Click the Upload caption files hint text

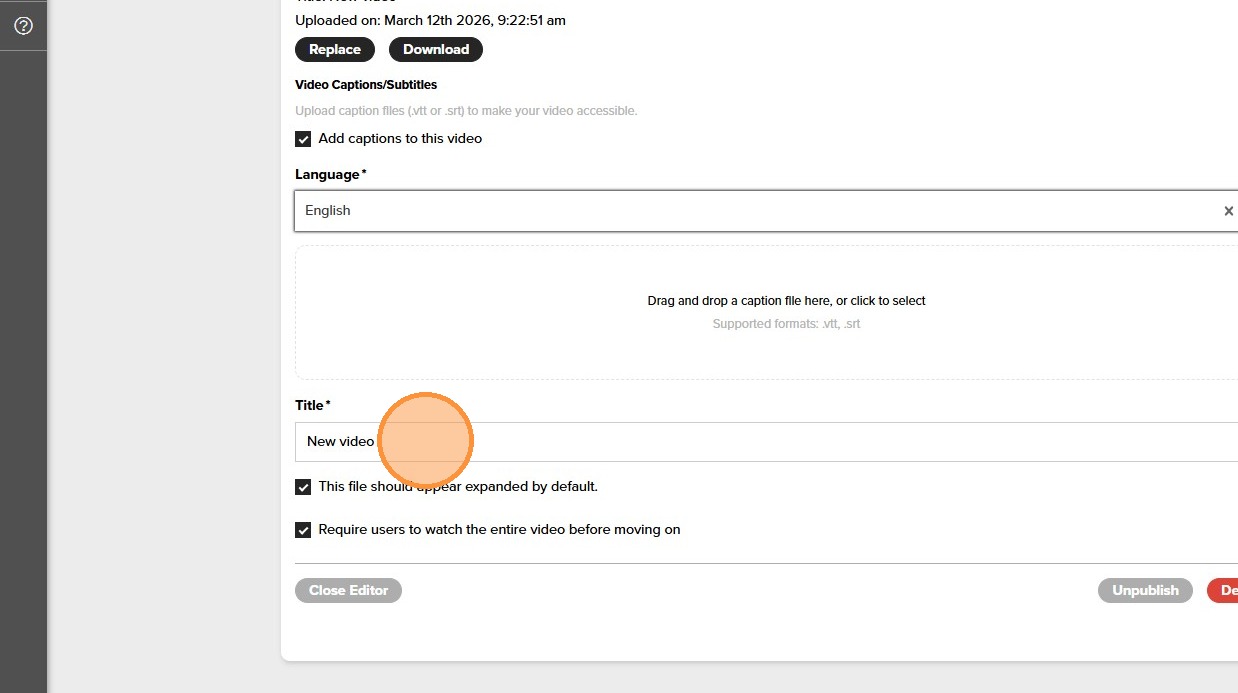point(466,111)
